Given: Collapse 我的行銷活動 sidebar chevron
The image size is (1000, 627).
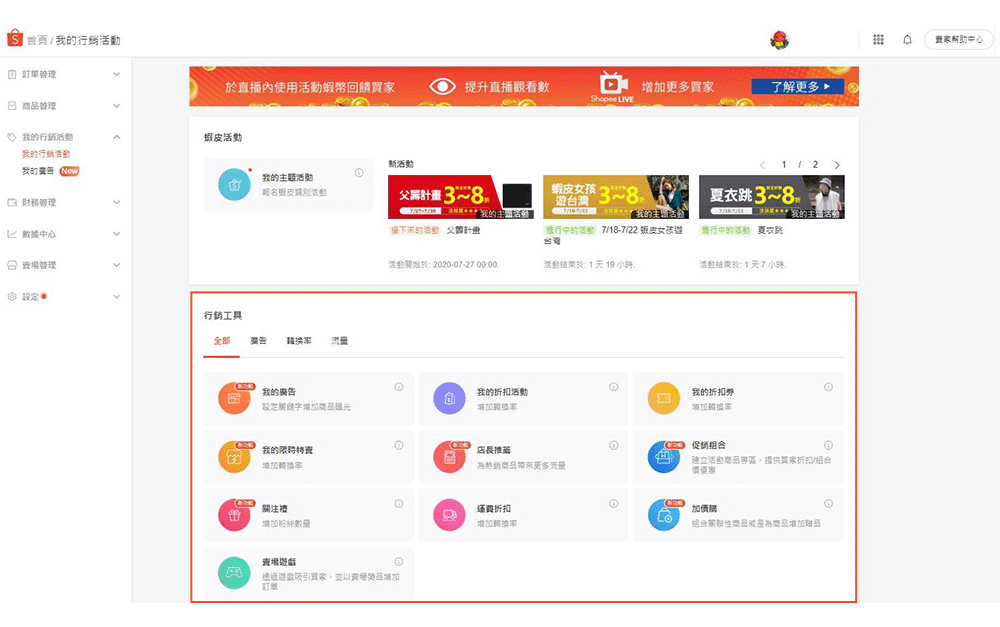Looking at the screenshot, I should pos(117,137).
